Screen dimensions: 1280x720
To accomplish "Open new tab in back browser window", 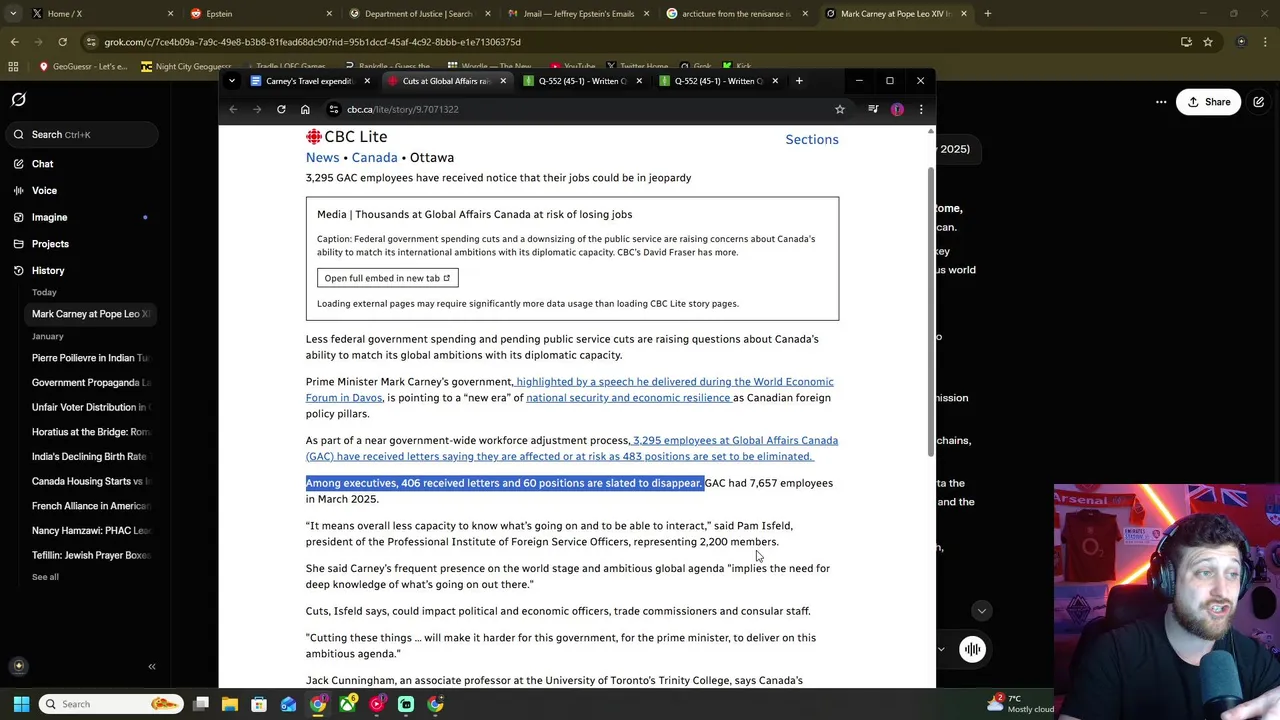I will [x=987, y=14].
